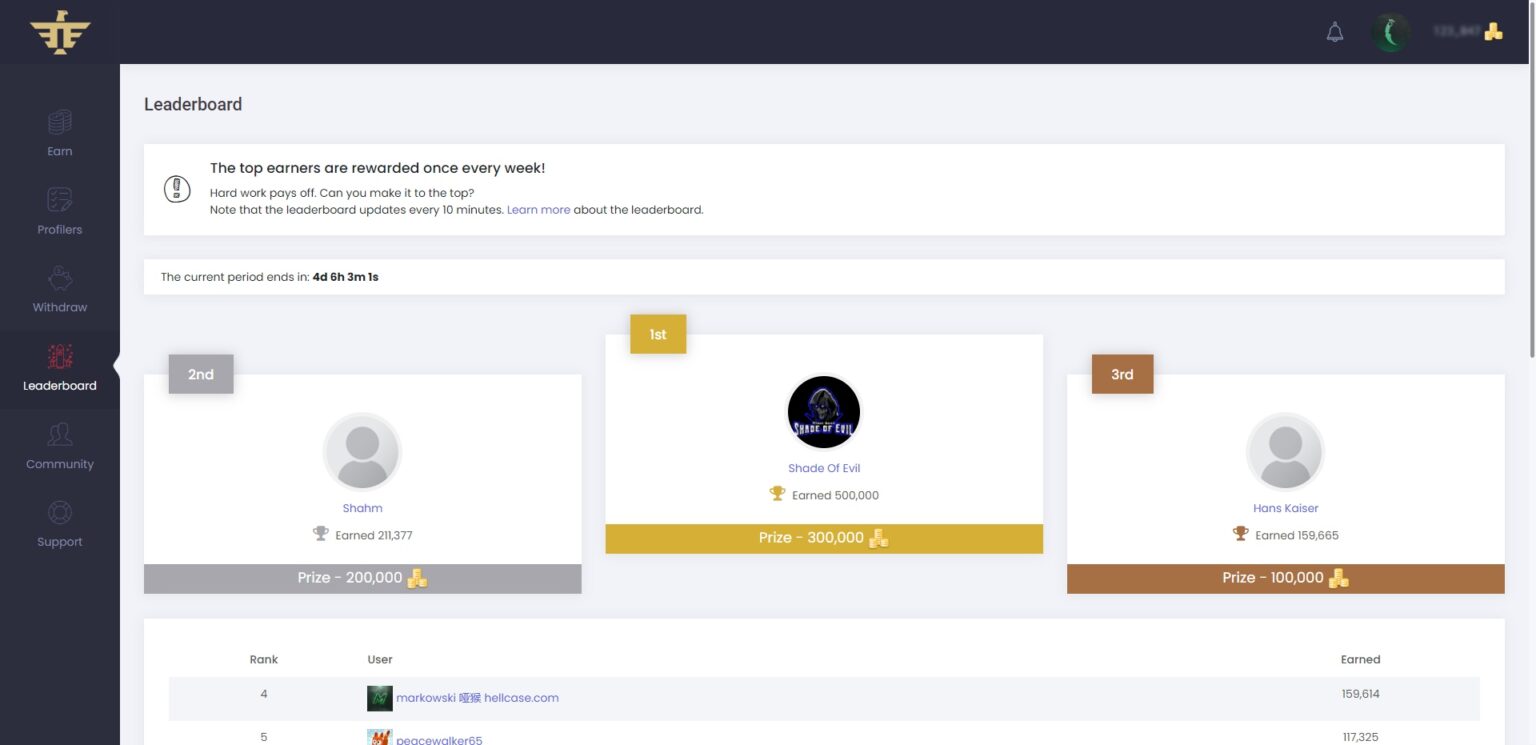Open the Earn section icon
Image resolution: width=1536 pixels, height=745 pixels.
click(60, 123)
